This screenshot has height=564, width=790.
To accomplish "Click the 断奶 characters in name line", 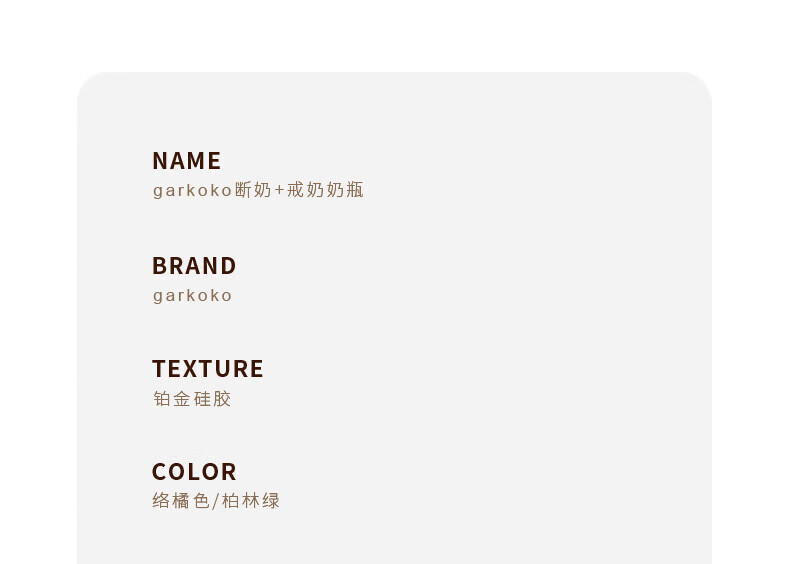I will pos(253,190).
